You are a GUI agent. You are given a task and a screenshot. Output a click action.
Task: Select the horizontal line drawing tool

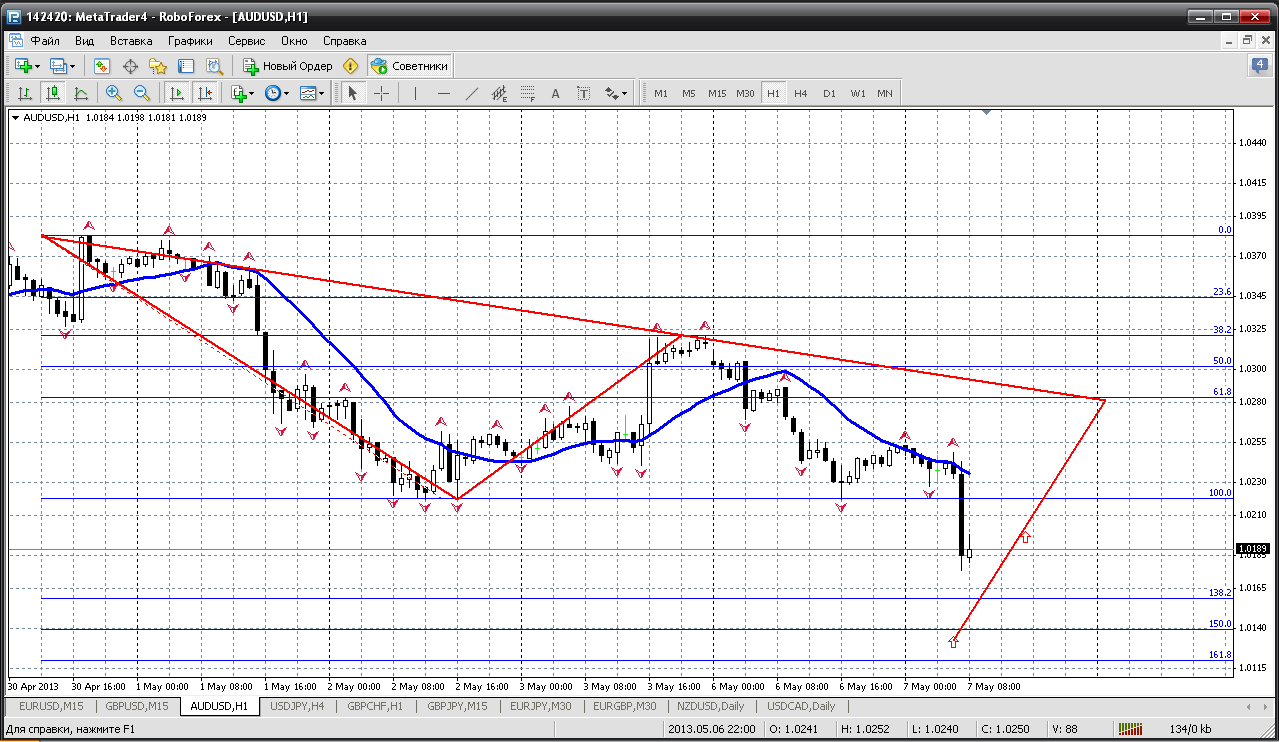click(444, 93)
